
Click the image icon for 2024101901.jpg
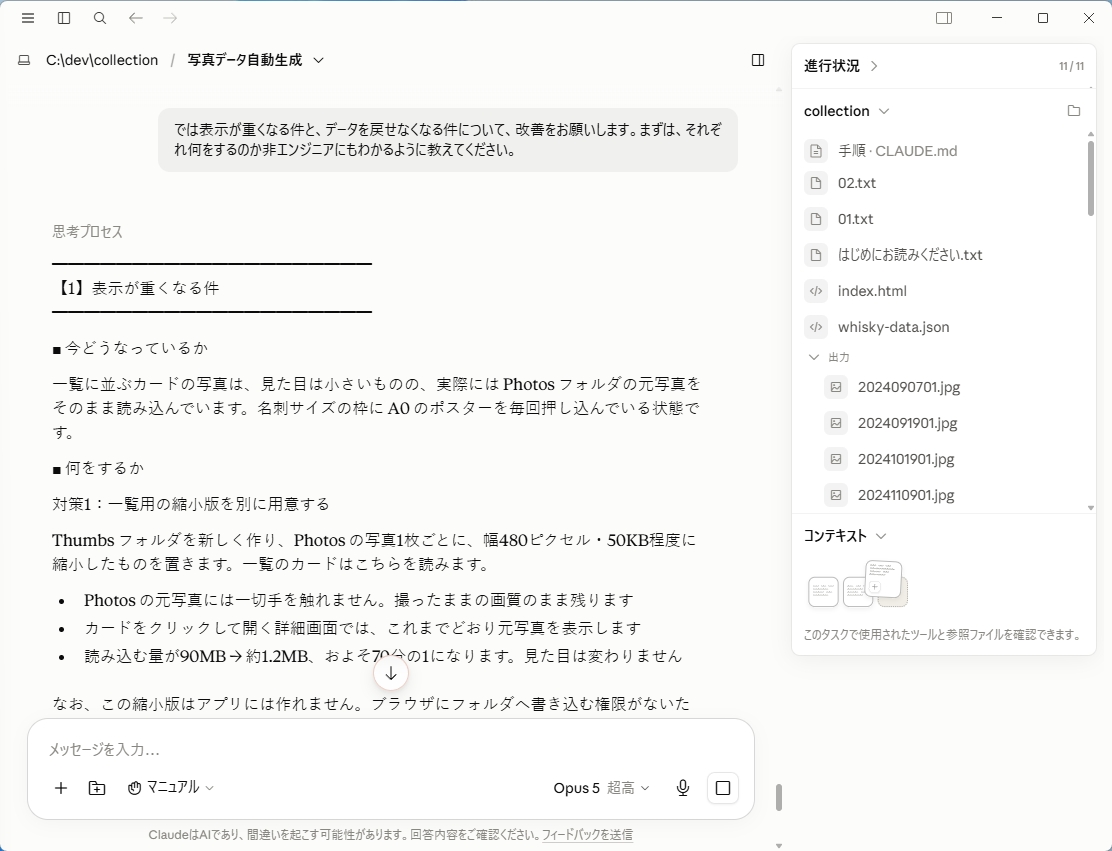[836, 460]
